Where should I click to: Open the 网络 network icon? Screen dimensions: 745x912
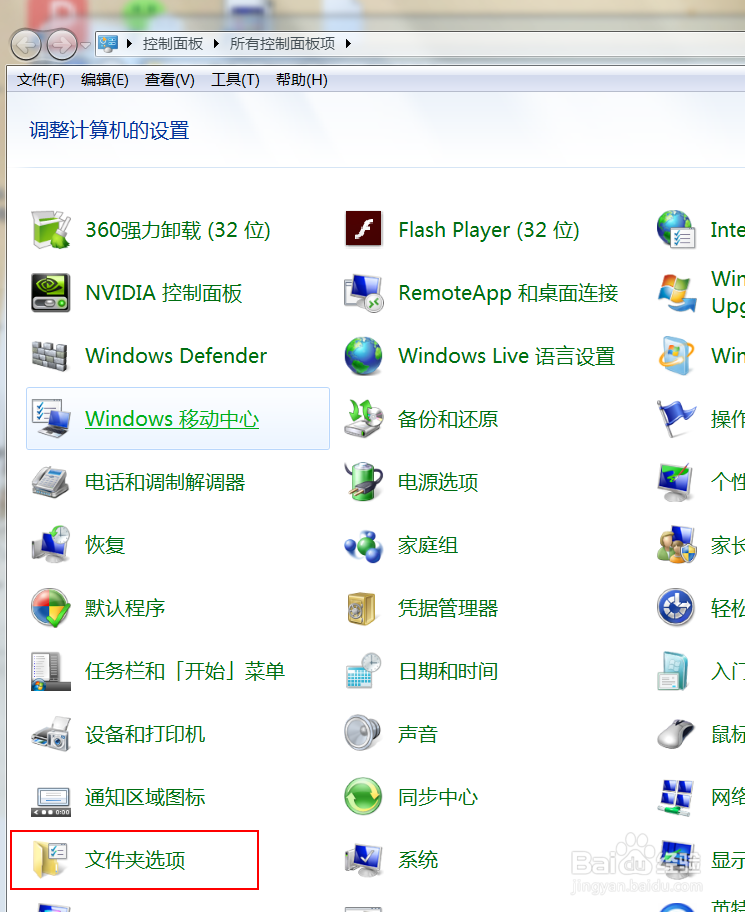pos(676,797)
